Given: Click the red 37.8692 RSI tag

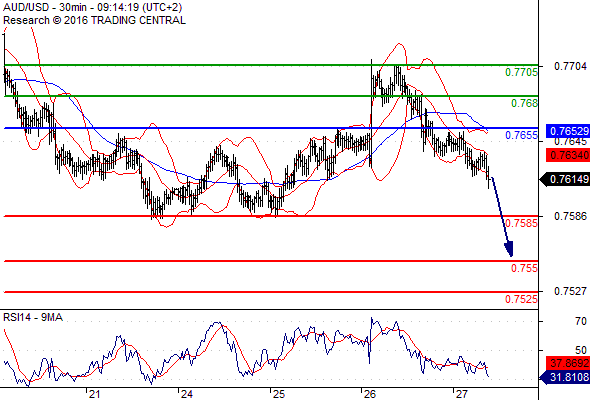Looking at the screenshot, I should 568,363.
